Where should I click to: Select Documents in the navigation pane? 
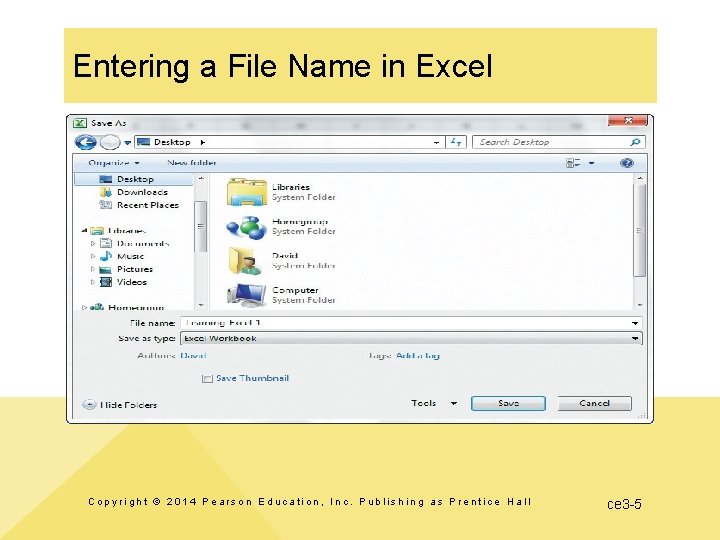[x=135, y=243]
